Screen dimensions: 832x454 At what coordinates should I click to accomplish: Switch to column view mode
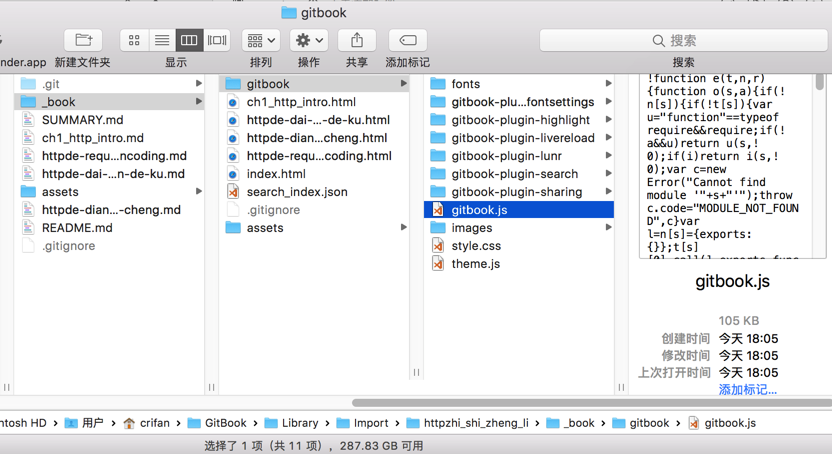(189, 40)
